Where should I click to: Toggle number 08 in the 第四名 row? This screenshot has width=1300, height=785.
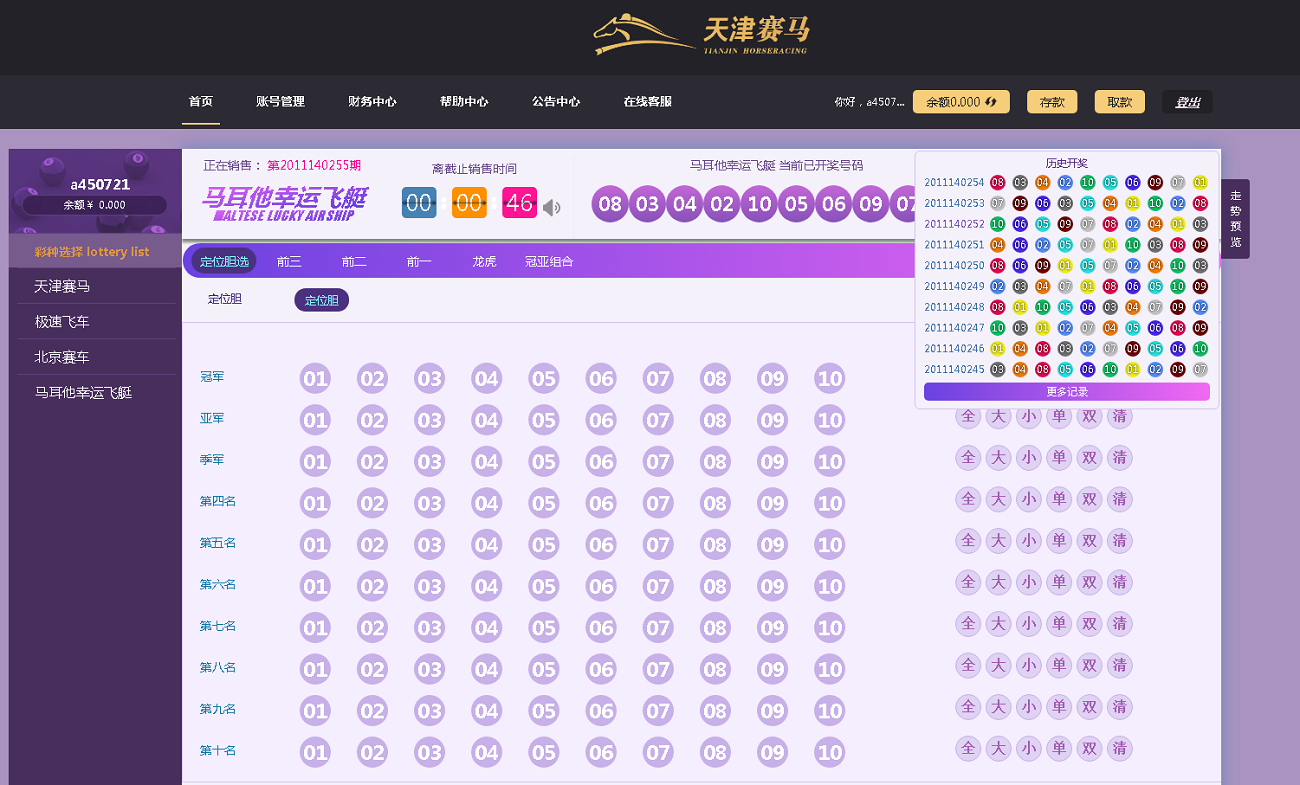click(714, 503)
